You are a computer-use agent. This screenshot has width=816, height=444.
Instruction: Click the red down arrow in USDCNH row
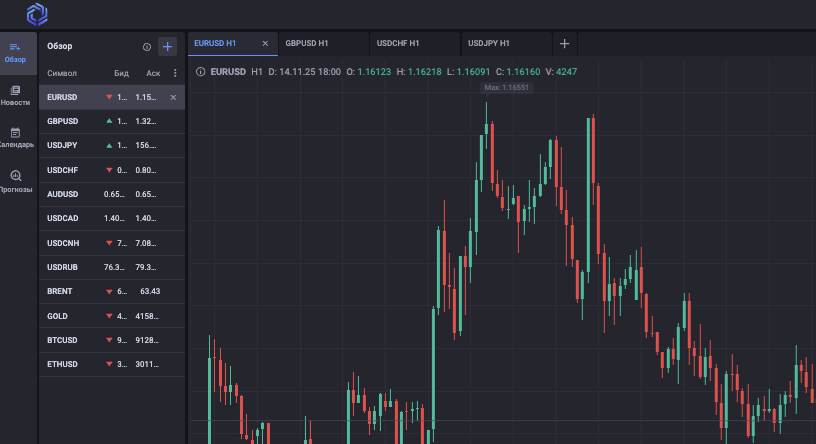[x=109, y=243]
